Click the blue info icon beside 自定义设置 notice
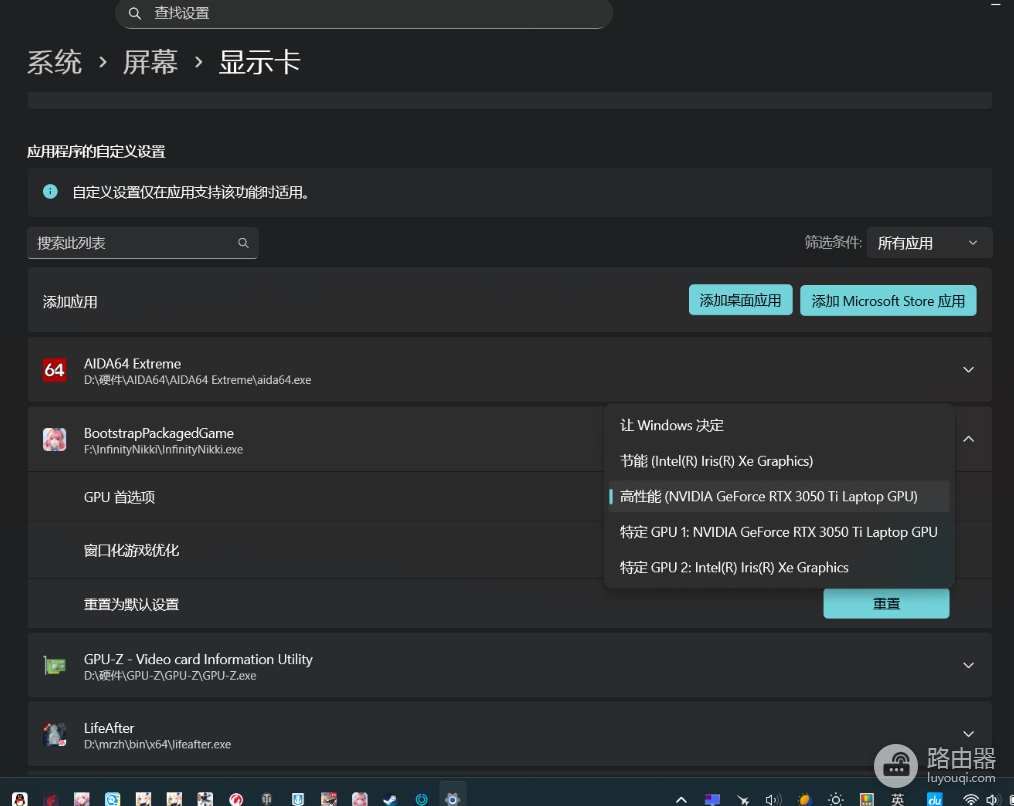The height and width of the screenshot is (806, 1014). pos(50,191)
